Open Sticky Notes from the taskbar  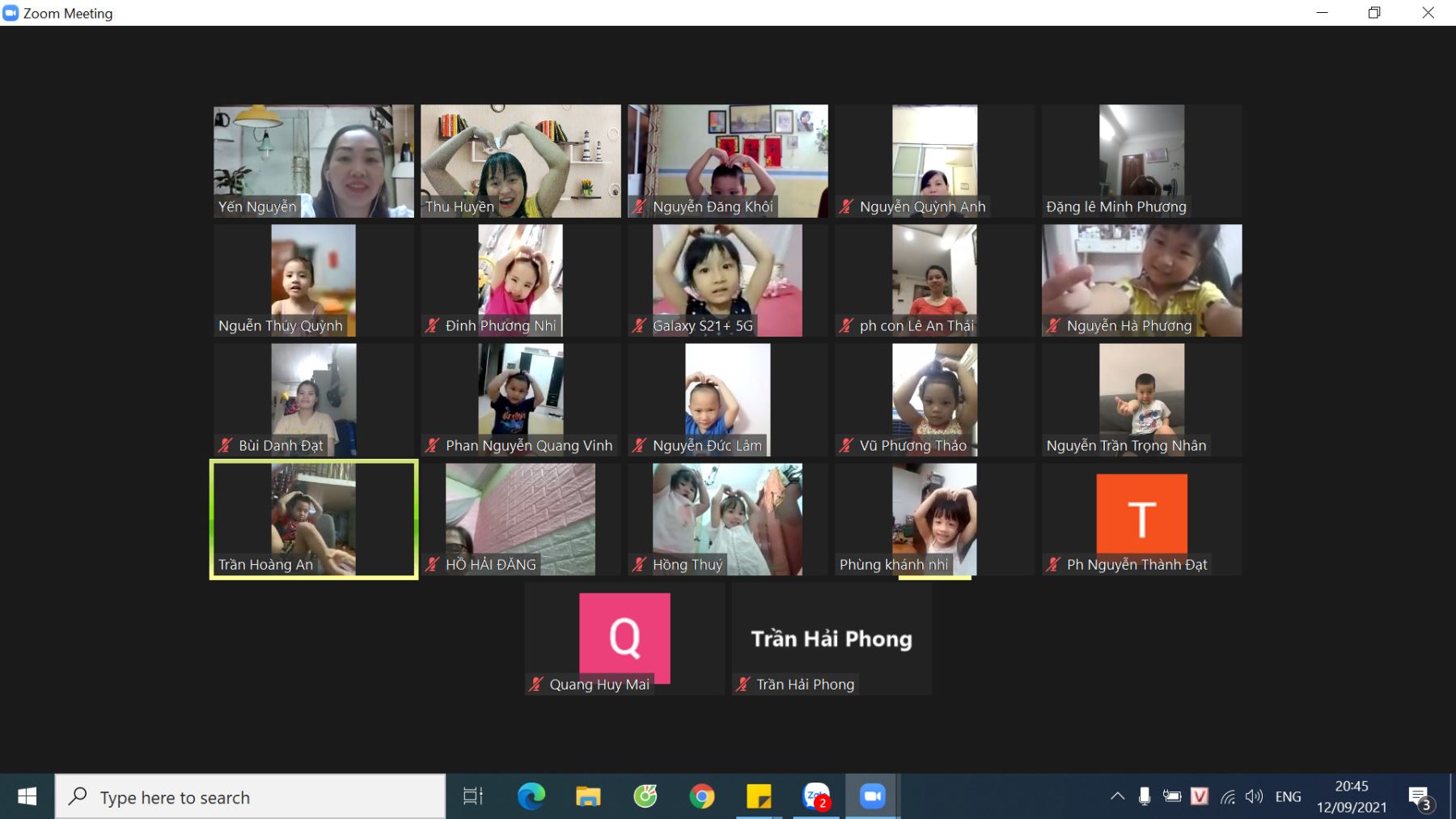759,797
